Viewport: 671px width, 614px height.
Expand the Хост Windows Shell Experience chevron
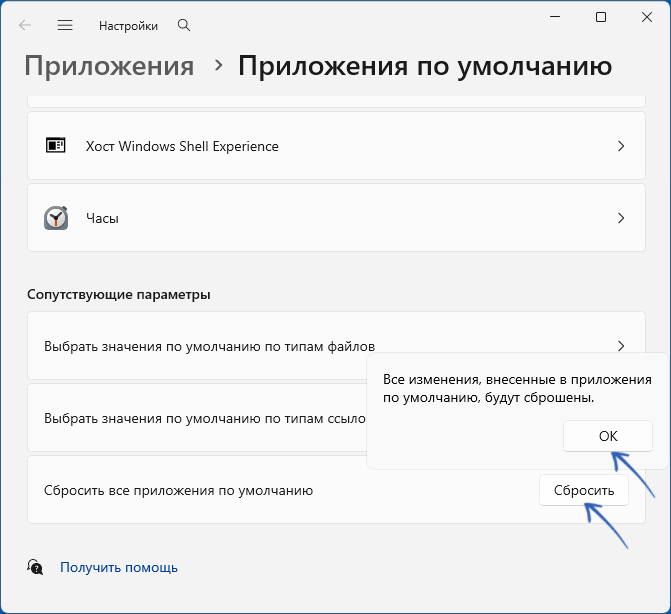tap(621, 146)
